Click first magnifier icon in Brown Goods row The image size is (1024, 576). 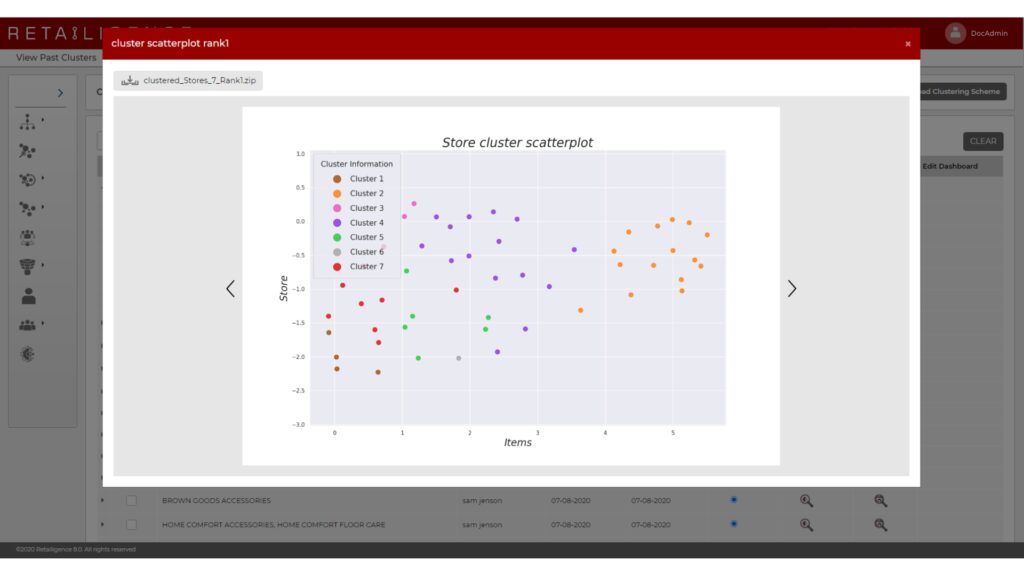(x=806, y=500)
